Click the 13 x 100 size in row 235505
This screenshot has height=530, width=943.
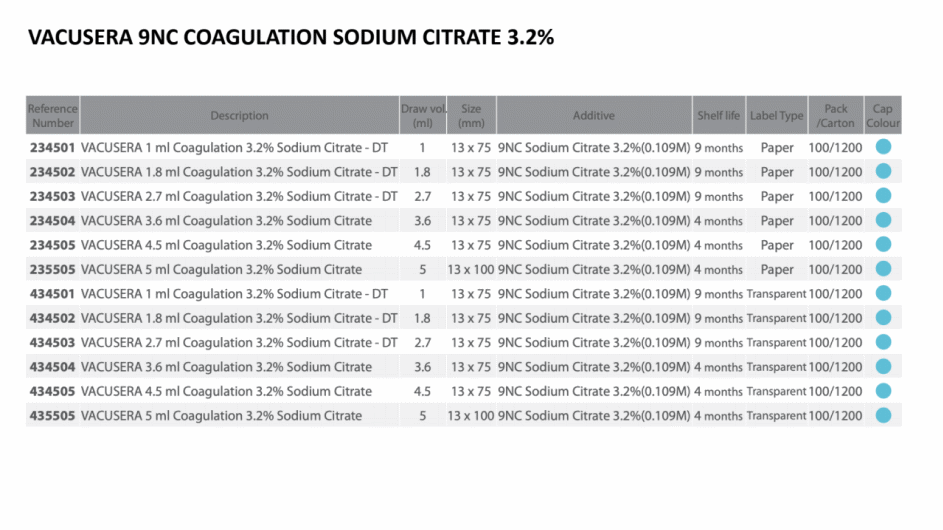pos(470,270)
